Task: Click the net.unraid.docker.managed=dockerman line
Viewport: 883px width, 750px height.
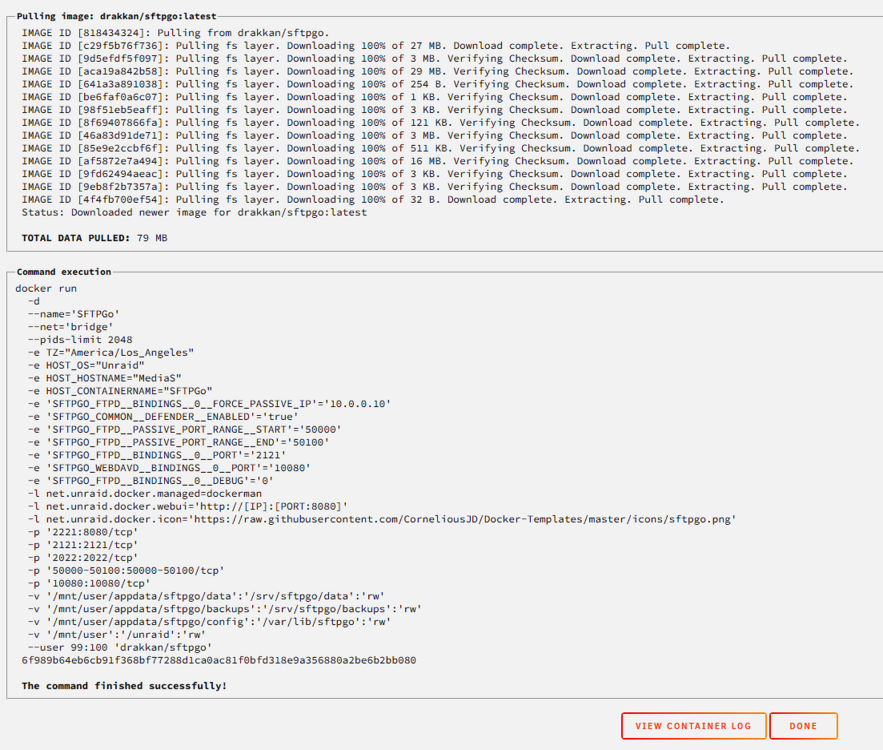Action: [145, 494]
